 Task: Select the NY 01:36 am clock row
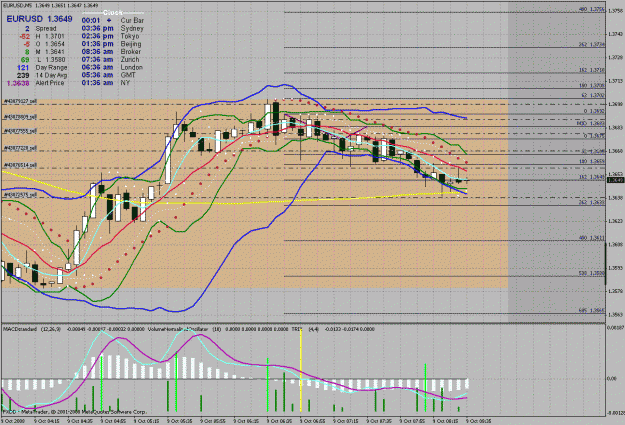click(x=106, y=83)
